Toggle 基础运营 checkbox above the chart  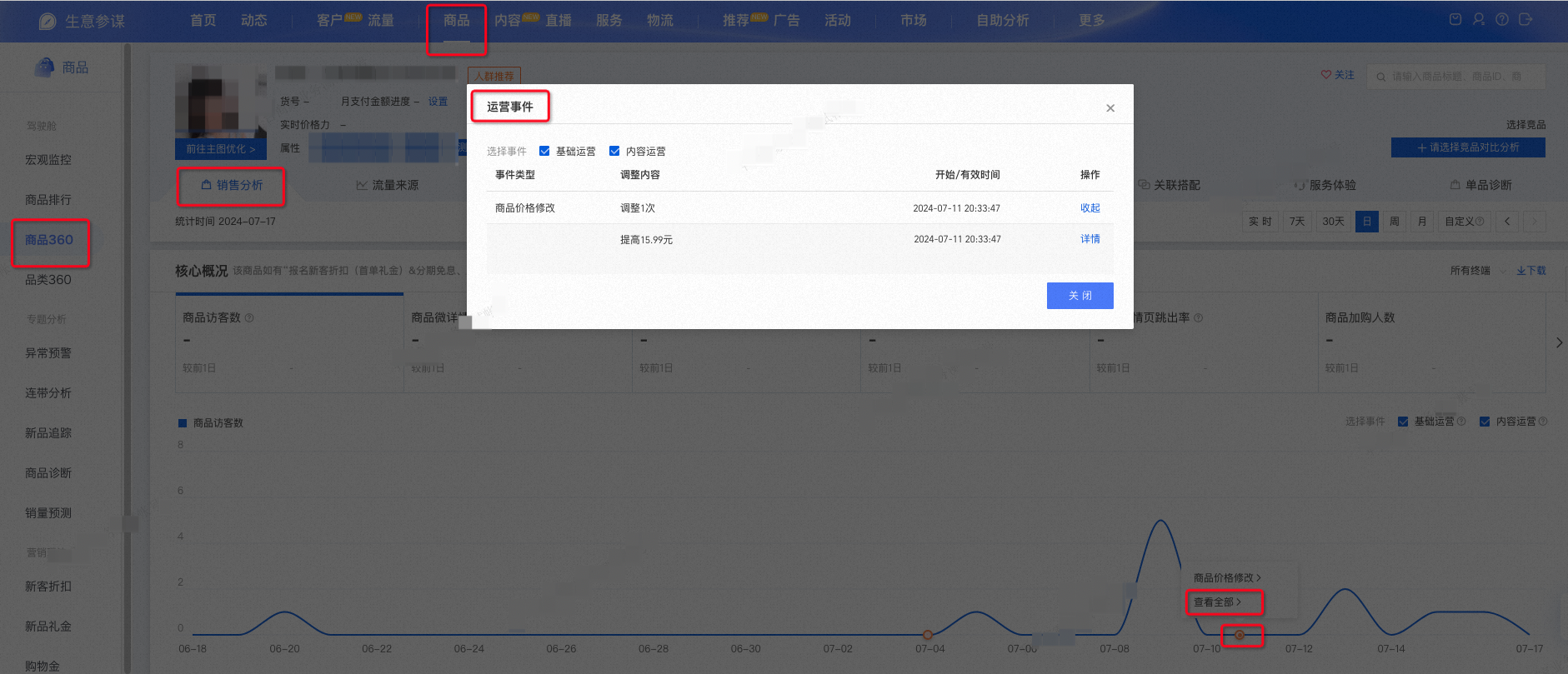click(1403, 422)
